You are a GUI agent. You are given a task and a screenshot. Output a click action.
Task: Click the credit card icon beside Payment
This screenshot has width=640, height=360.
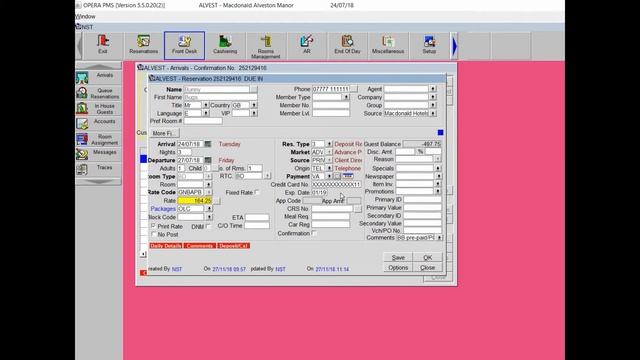point(348,176)
